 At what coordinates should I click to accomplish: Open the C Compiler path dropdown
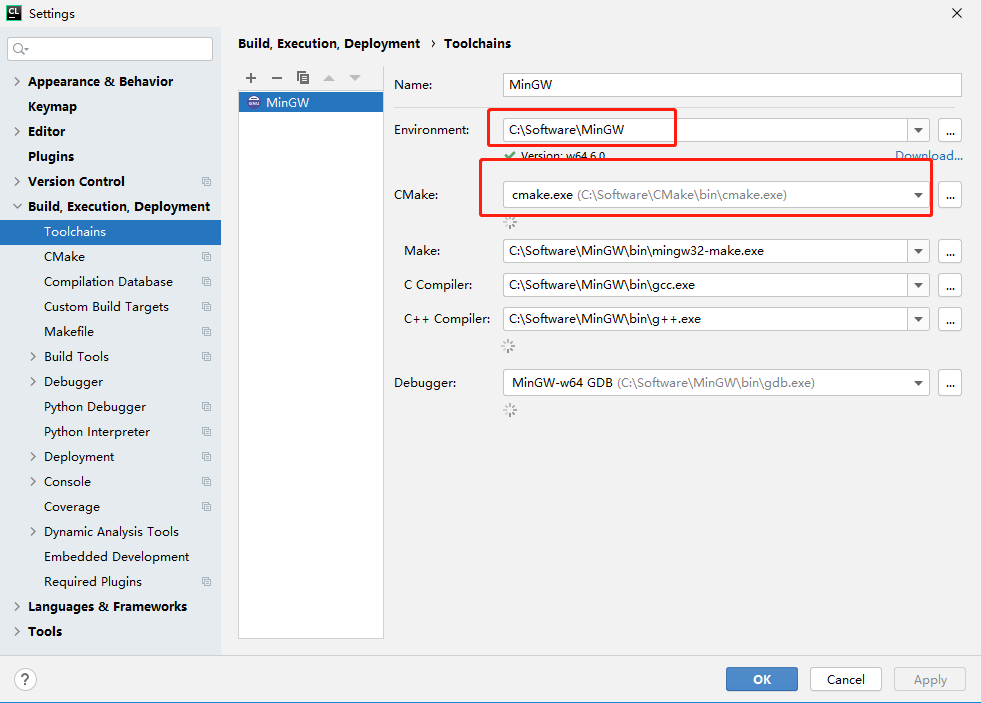918,285
